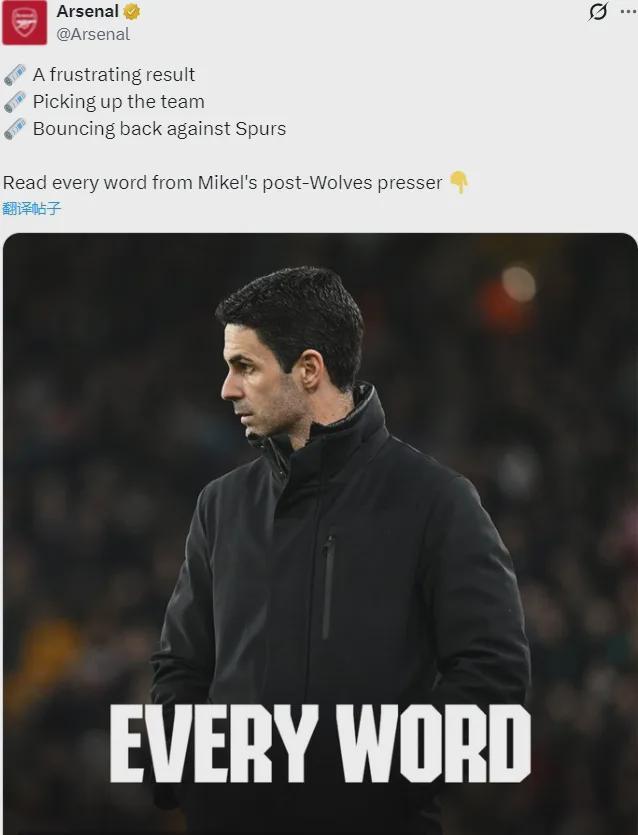The image size is (638, 835).
Task: Click newspaper emoji before 'Picking up the team'
Action: point(14,102)
